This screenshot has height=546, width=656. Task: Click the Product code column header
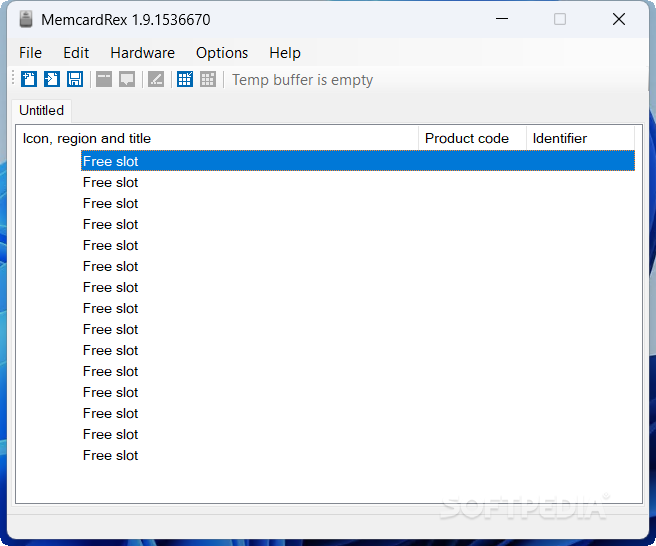(x=472, y=138)
